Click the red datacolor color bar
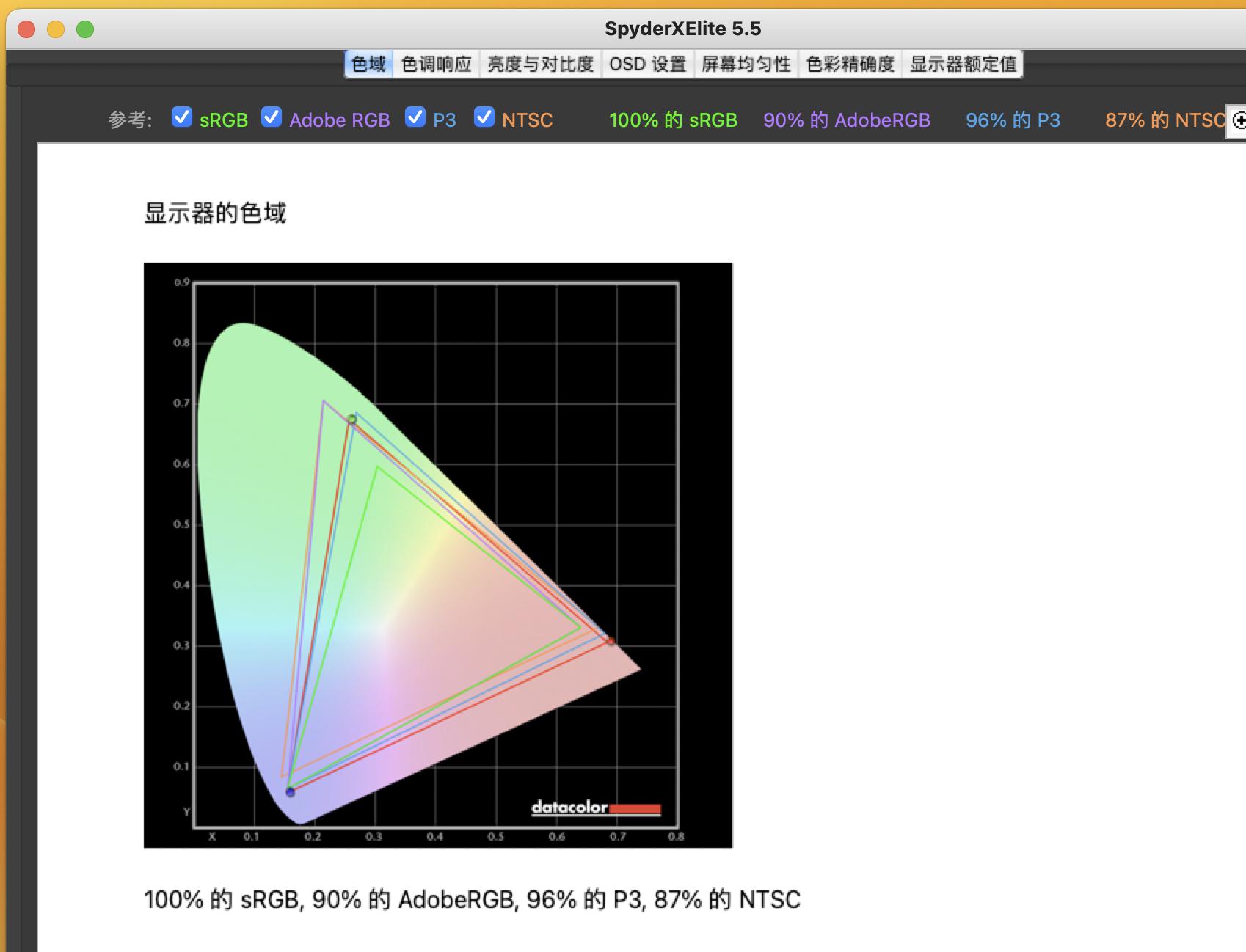This screenshot has width=1246, height=952. pos(635,808)
